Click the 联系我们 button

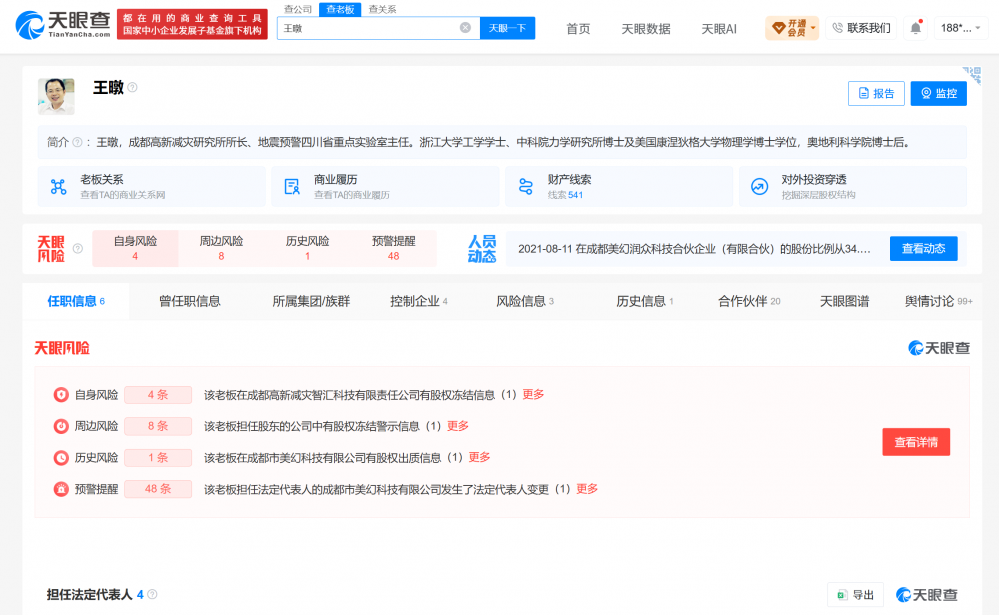coord(861,28)
